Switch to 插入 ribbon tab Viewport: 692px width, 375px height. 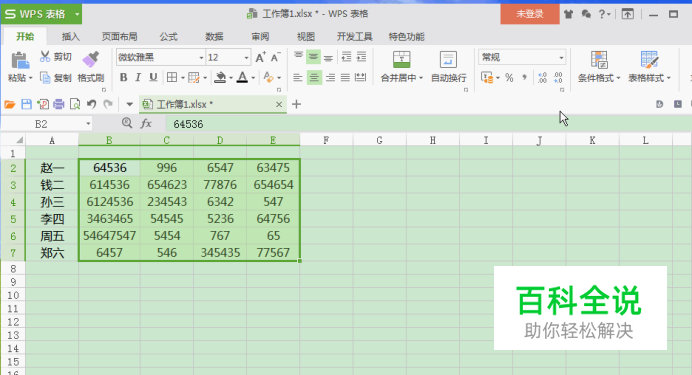point(71,37)
